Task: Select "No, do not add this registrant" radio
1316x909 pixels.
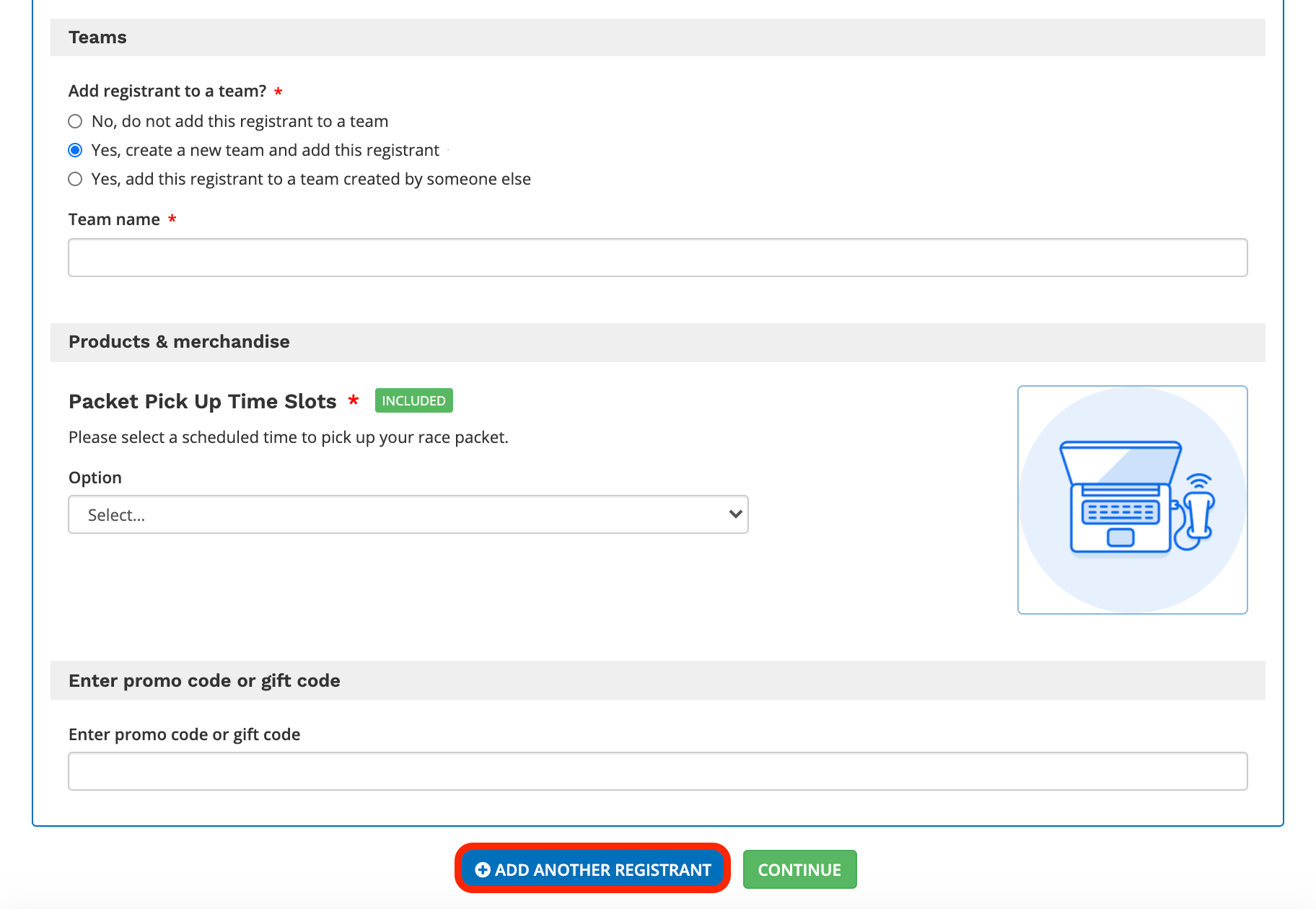Action: [x=75, y=121]
